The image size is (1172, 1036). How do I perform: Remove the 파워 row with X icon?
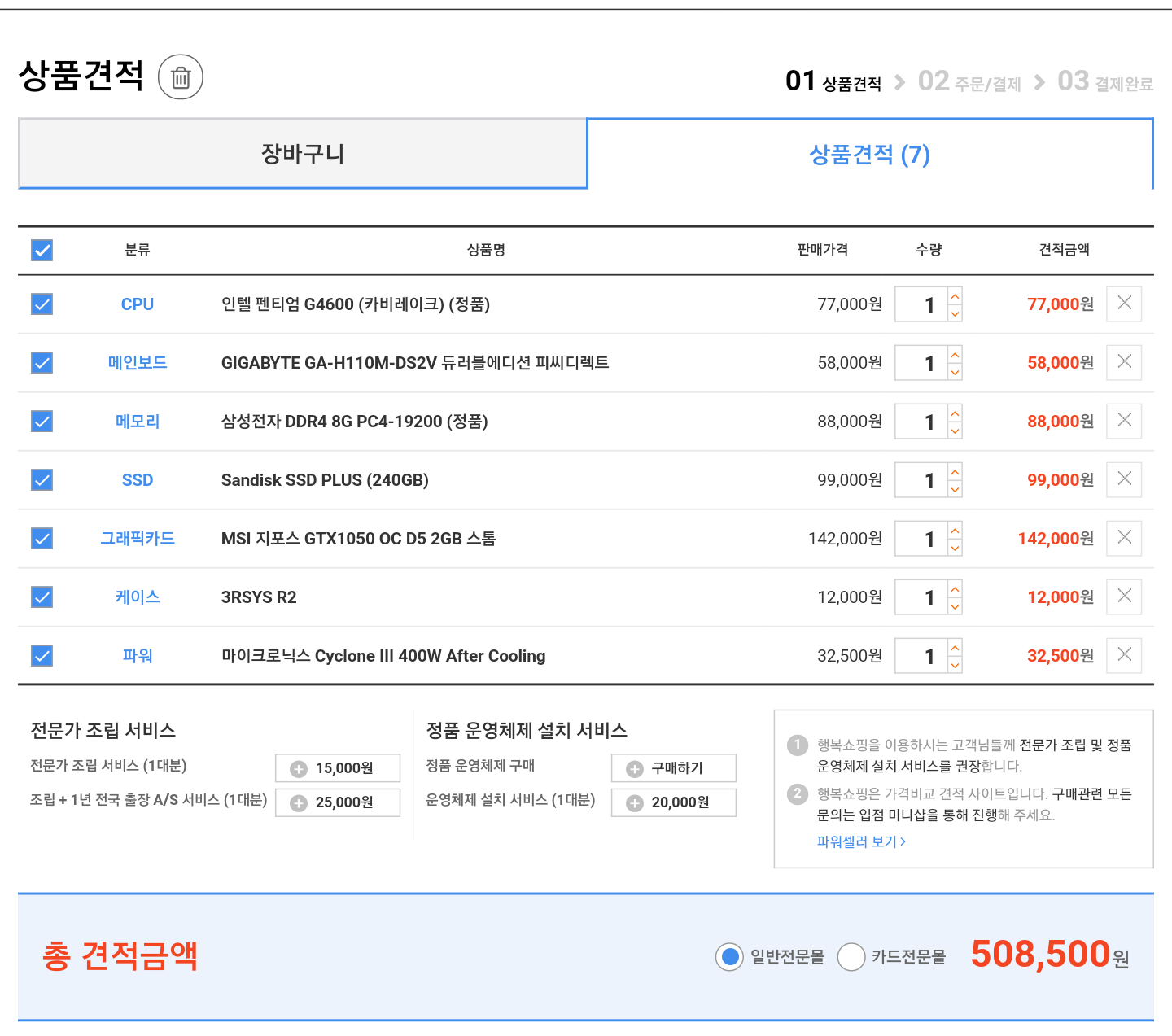coord(1124,655)
